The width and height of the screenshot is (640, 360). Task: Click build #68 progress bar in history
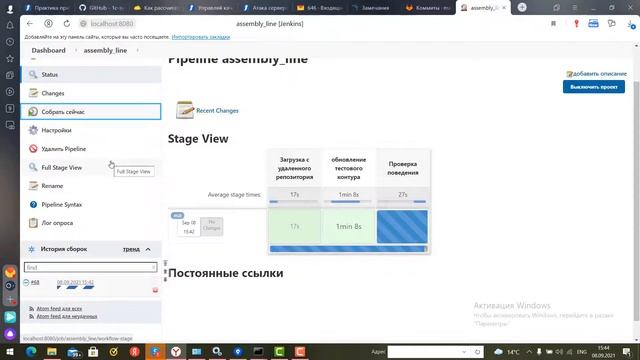pos(76,287)
